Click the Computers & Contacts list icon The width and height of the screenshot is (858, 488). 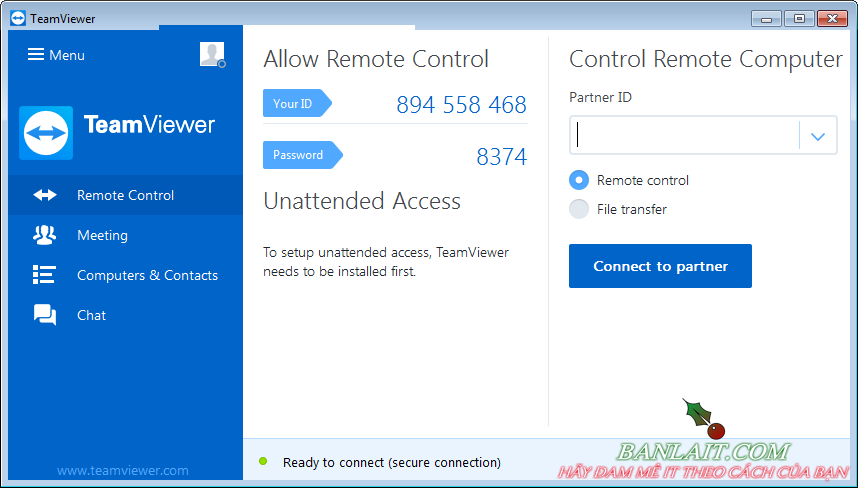[x=44, y=275]
